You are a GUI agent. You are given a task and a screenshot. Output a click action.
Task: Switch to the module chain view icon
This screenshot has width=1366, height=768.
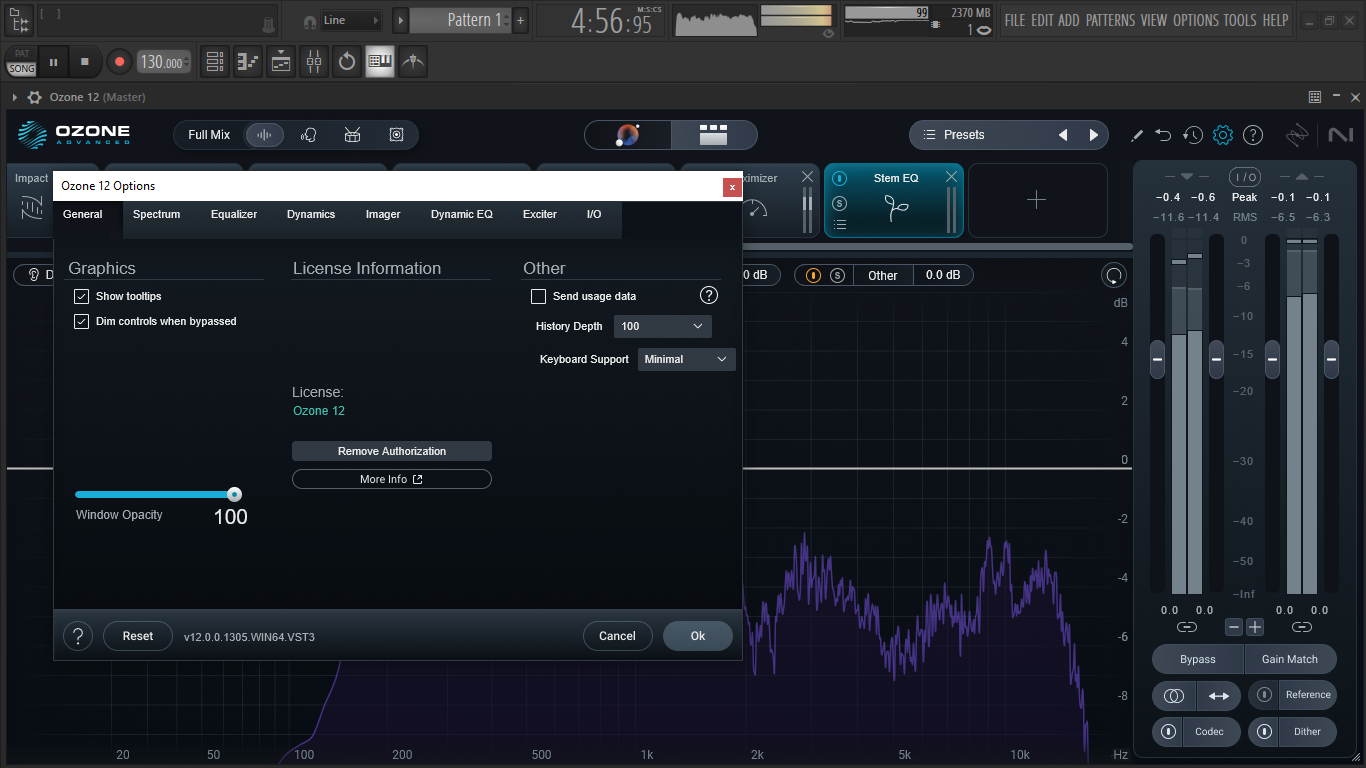pyautogui.click(x=713, y=135)
